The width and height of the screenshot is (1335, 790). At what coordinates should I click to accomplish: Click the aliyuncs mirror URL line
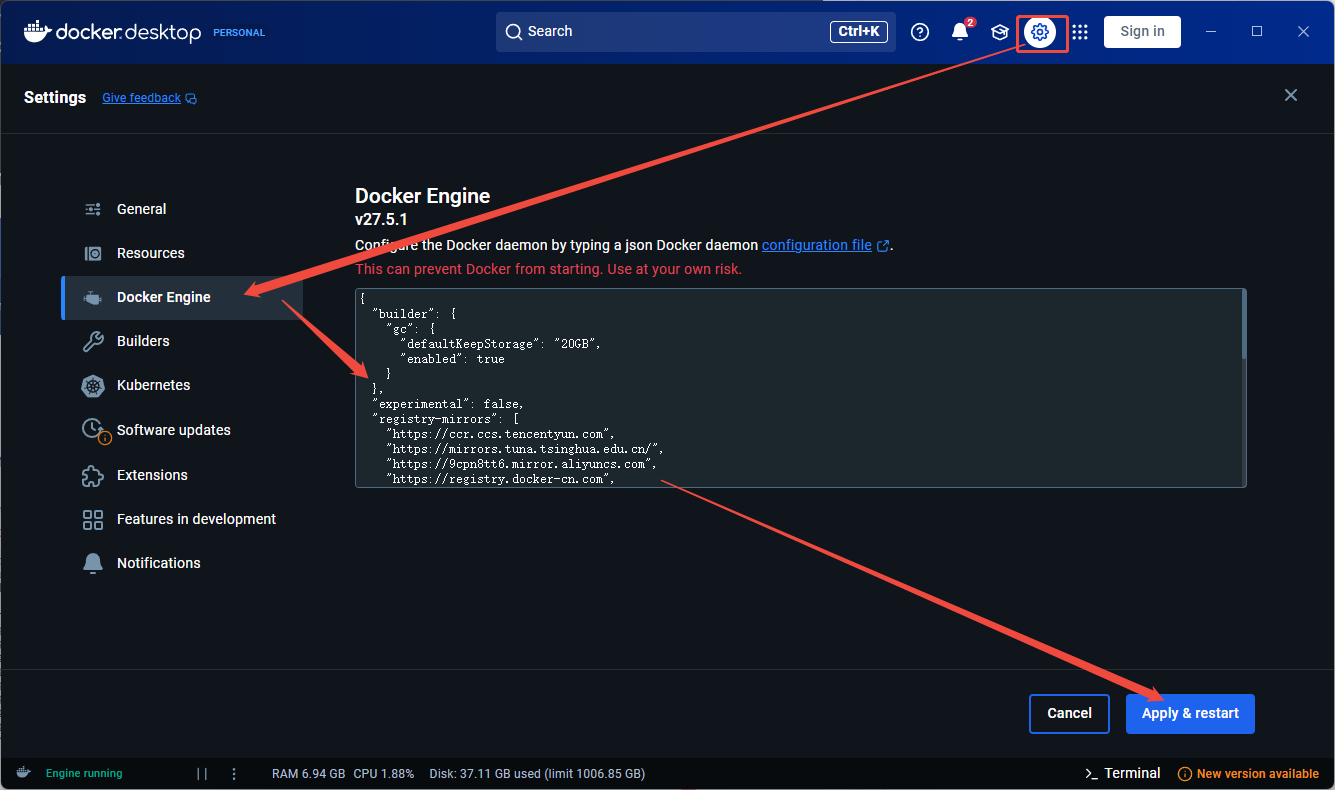click(x=521, y=464)
